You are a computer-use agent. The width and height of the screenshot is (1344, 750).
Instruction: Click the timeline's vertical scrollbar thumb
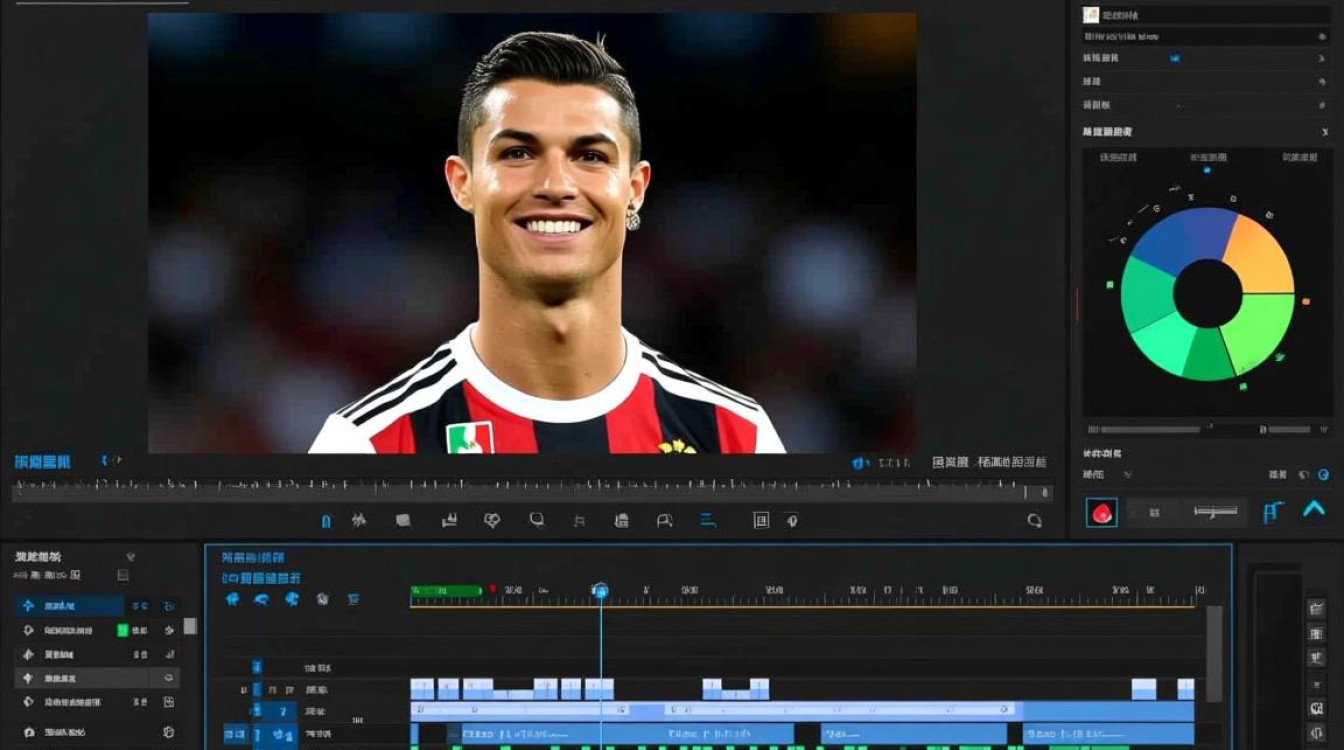pyautogui.click(x=1214, y=653)
